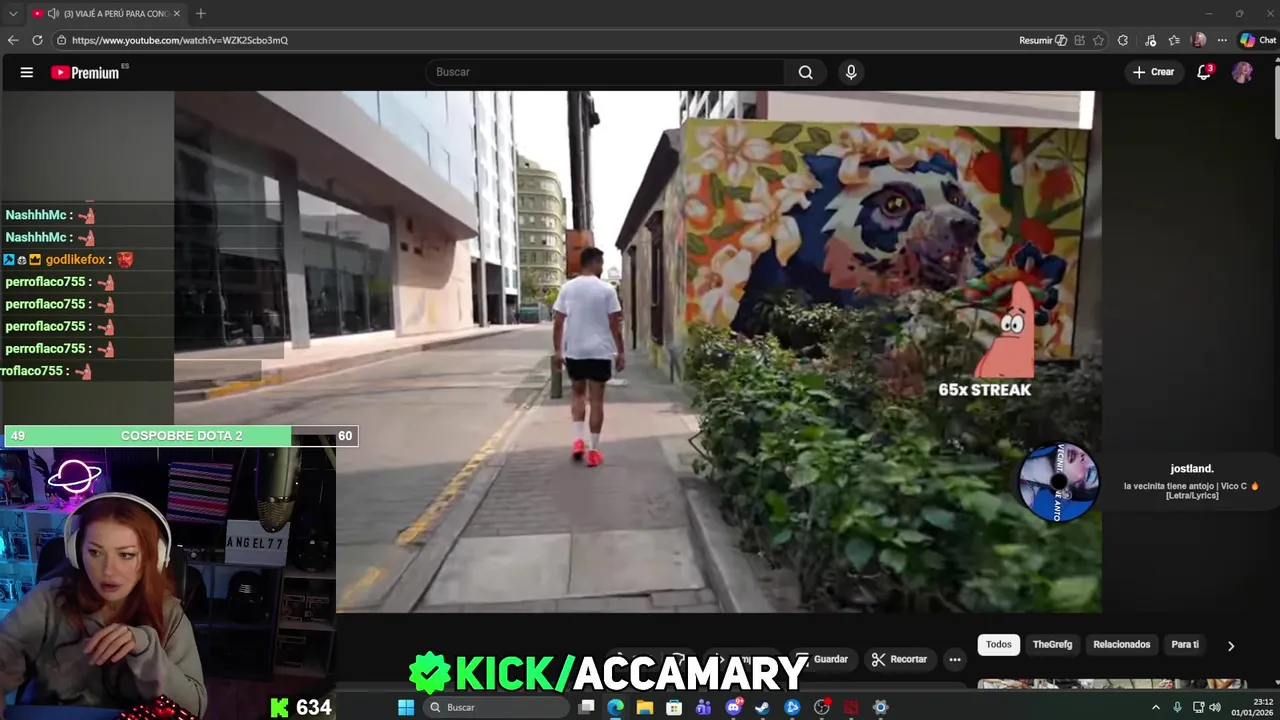Screen dimensions: 1280x720
Task: Select the TheGrefg filter chip
Action: pyautogui.click(x=1052, y=644)
